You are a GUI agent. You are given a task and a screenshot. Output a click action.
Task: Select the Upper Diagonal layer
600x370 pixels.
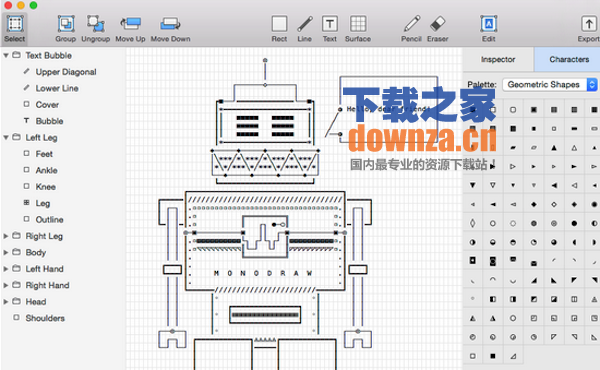[x=66, y=72]
